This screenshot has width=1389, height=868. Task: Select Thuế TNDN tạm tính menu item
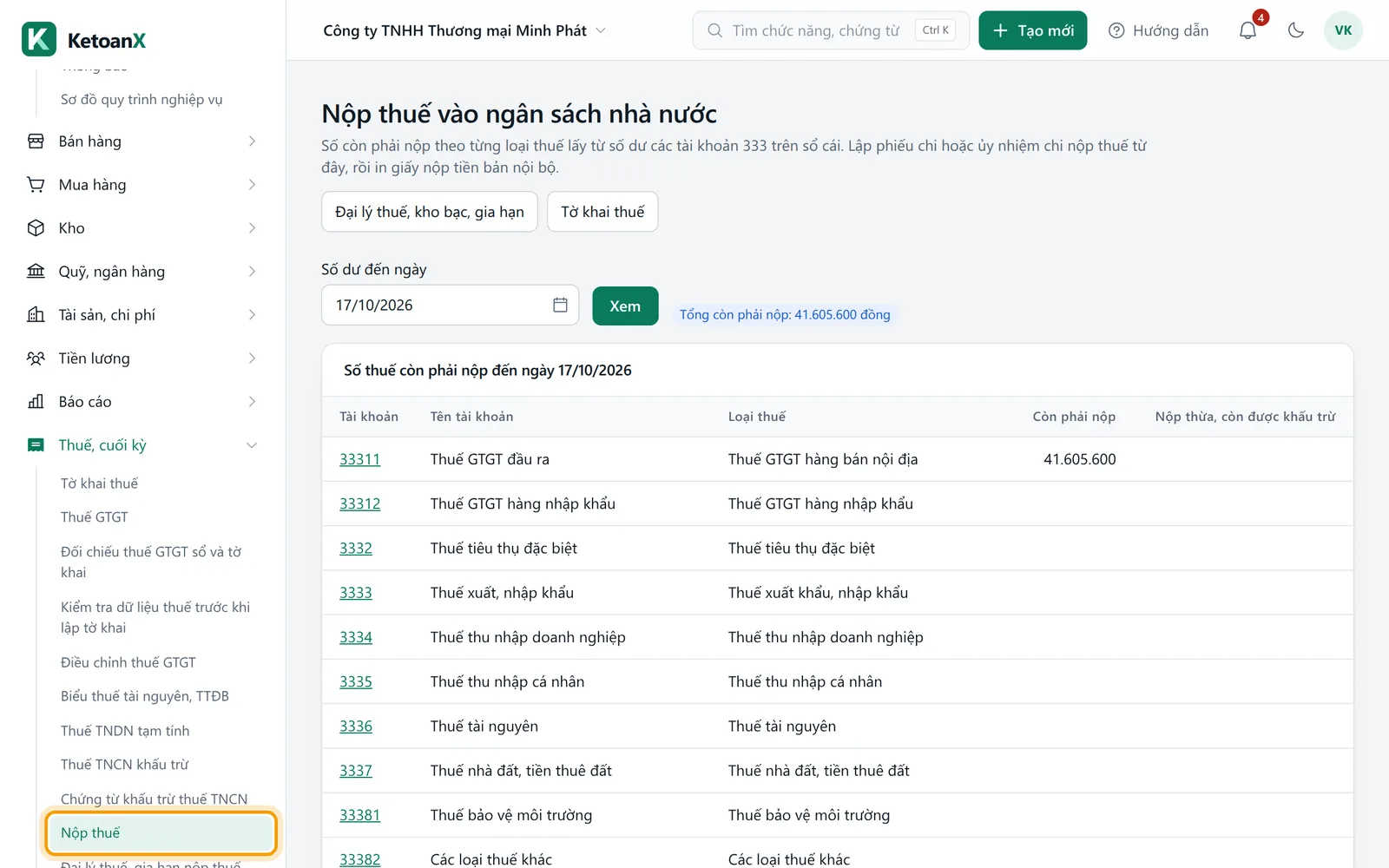pos(125,731)
